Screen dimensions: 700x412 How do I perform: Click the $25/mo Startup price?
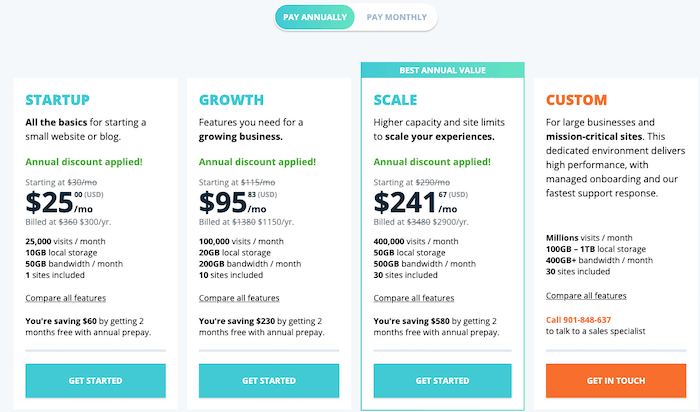pos(59,202)
